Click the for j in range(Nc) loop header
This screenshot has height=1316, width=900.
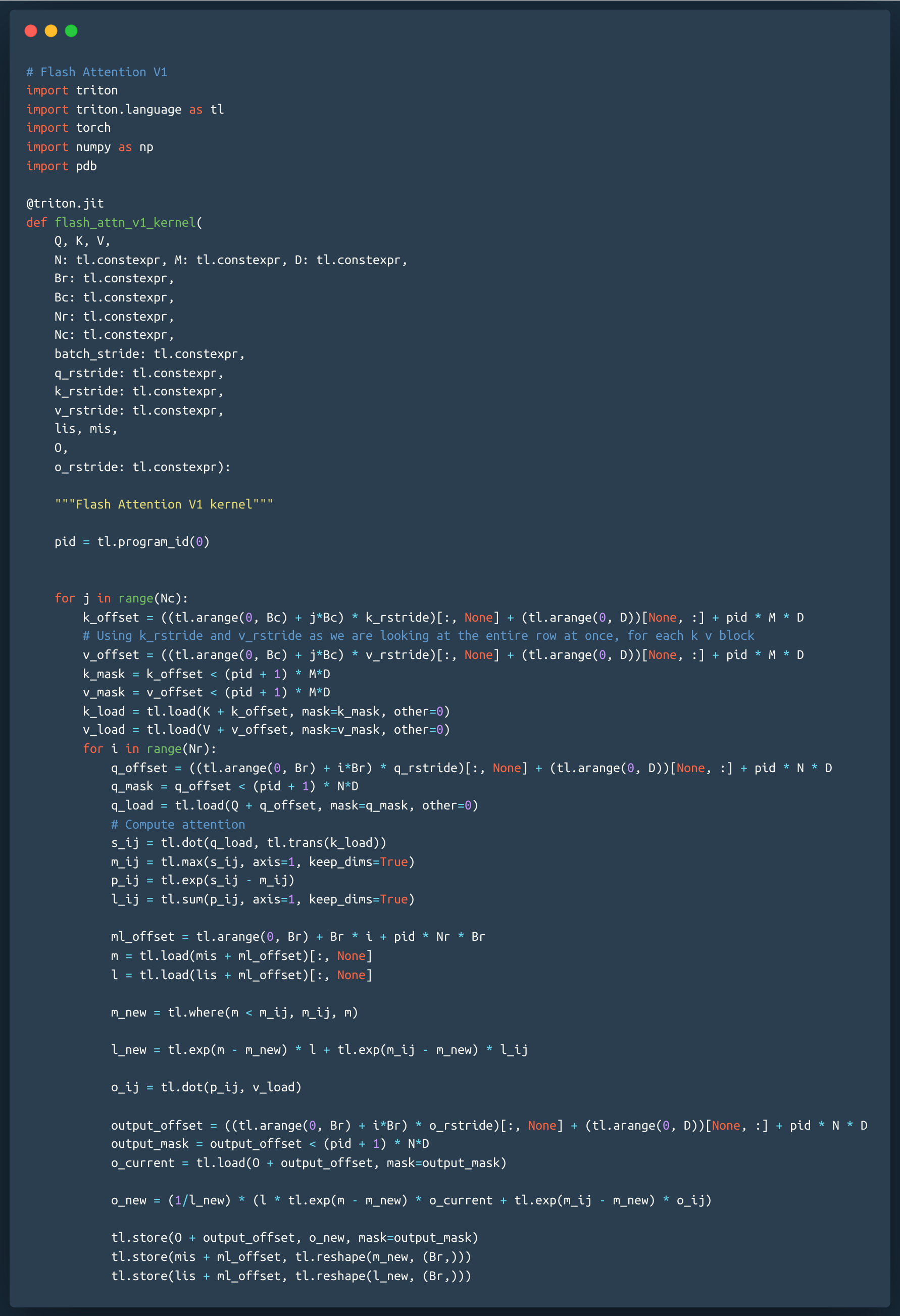[x=121, y=598]
